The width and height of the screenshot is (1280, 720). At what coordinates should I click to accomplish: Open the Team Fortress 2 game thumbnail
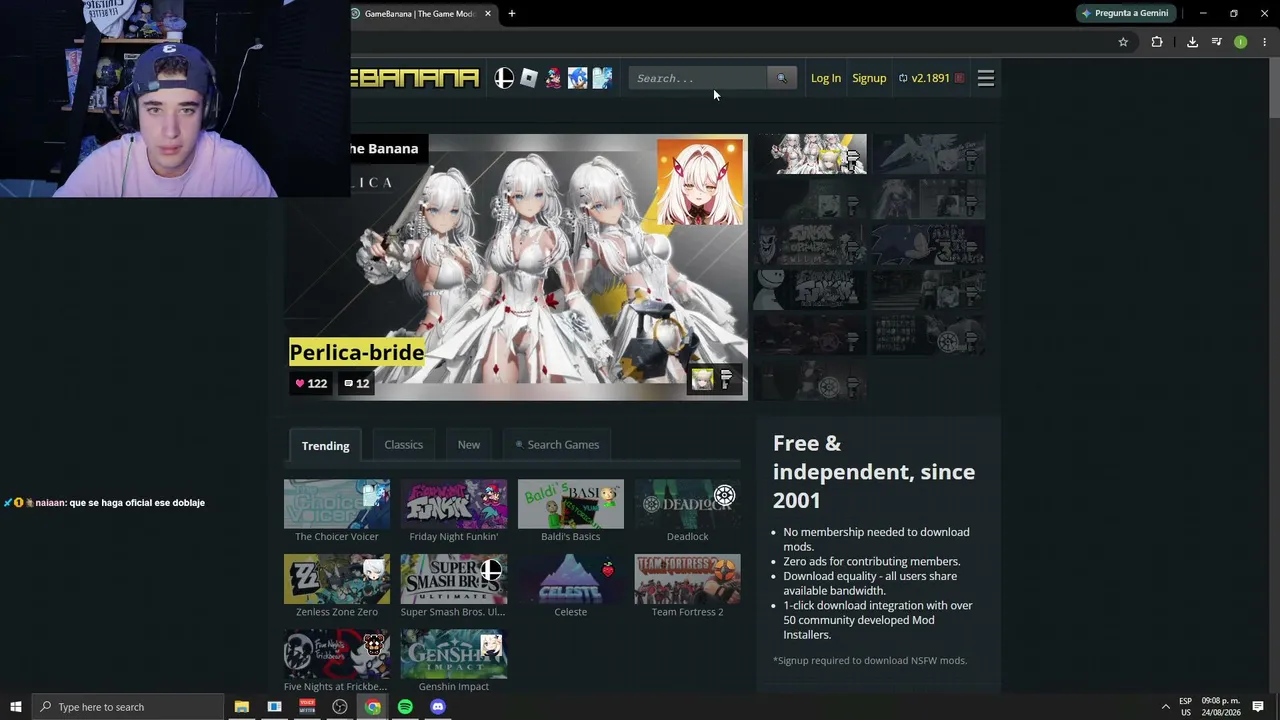pyautogui.click(x=688, y=579)
